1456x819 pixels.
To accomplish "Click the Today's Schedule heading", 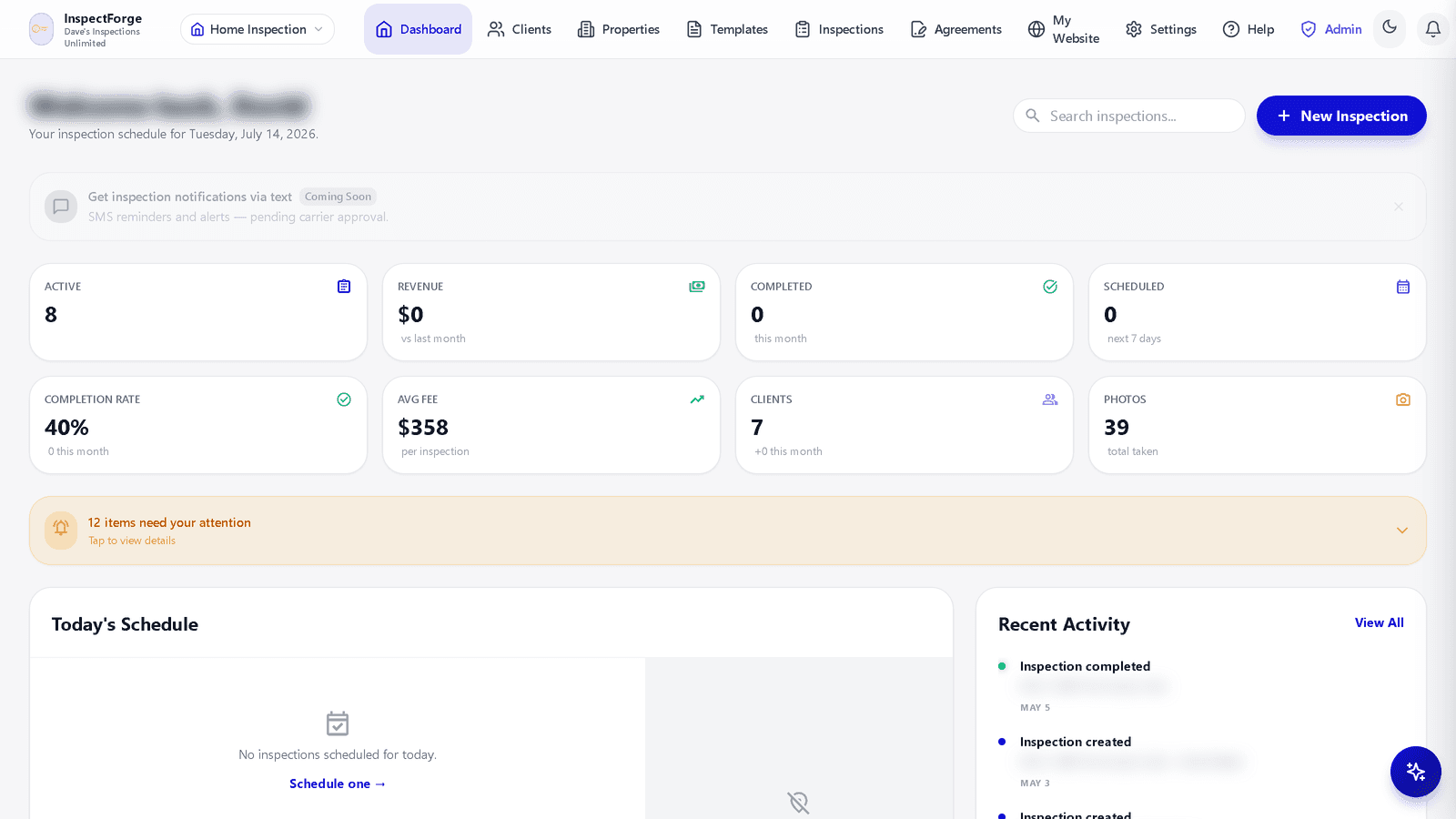I will point(125,624).
